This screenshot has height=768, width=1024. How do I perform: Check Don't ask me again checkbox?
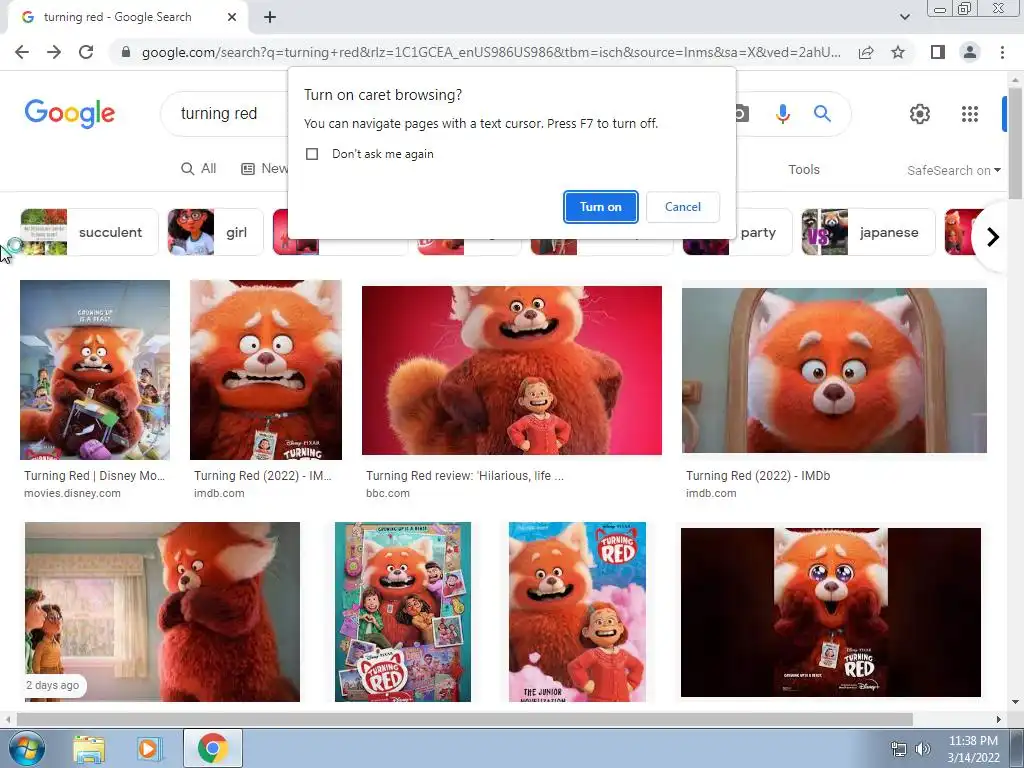pos(312,154)
